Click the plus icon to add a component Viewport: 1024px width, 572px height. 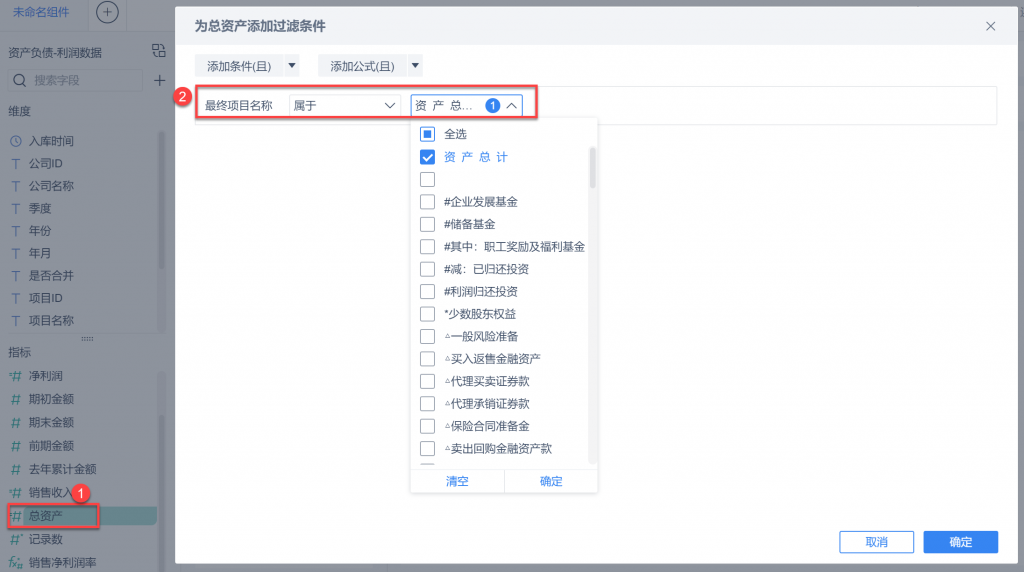coord(107,12)
